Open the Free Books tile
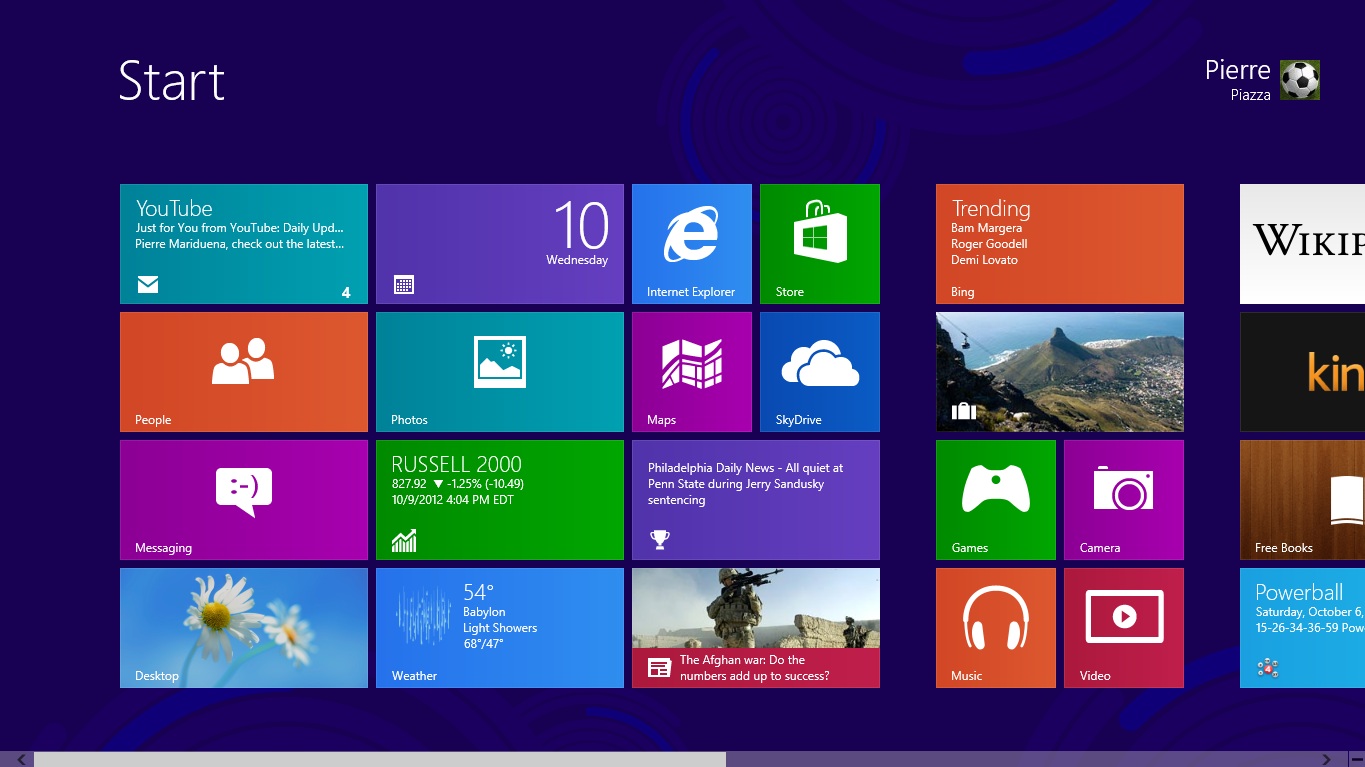 click(1302, 500)
